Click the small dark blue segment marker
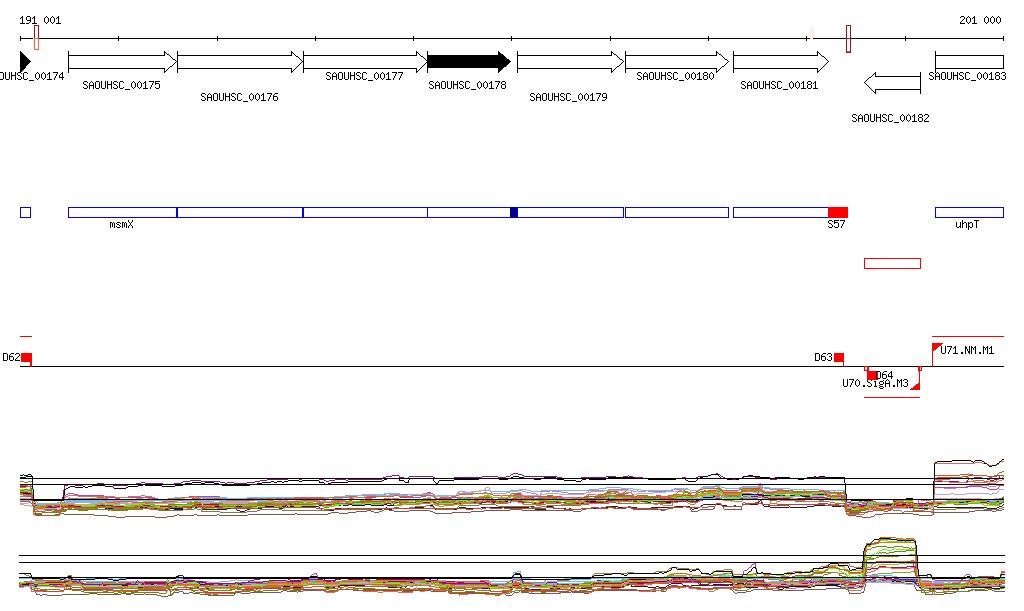Screen dimensions: 1024x611 point(514,212)
